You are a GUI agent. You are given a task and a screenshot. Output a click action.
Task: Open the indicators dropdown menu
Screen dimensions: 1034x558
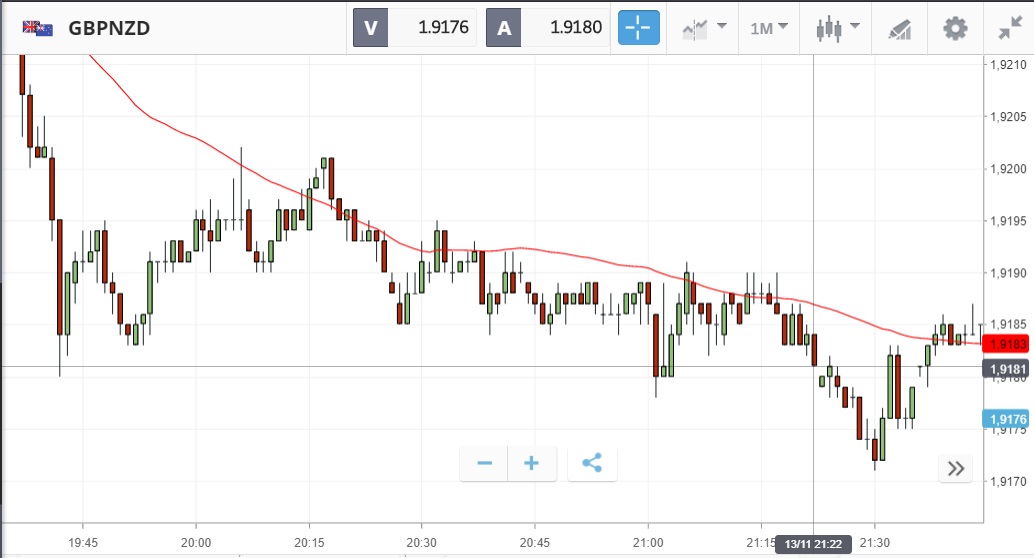[x=704, y=27]
